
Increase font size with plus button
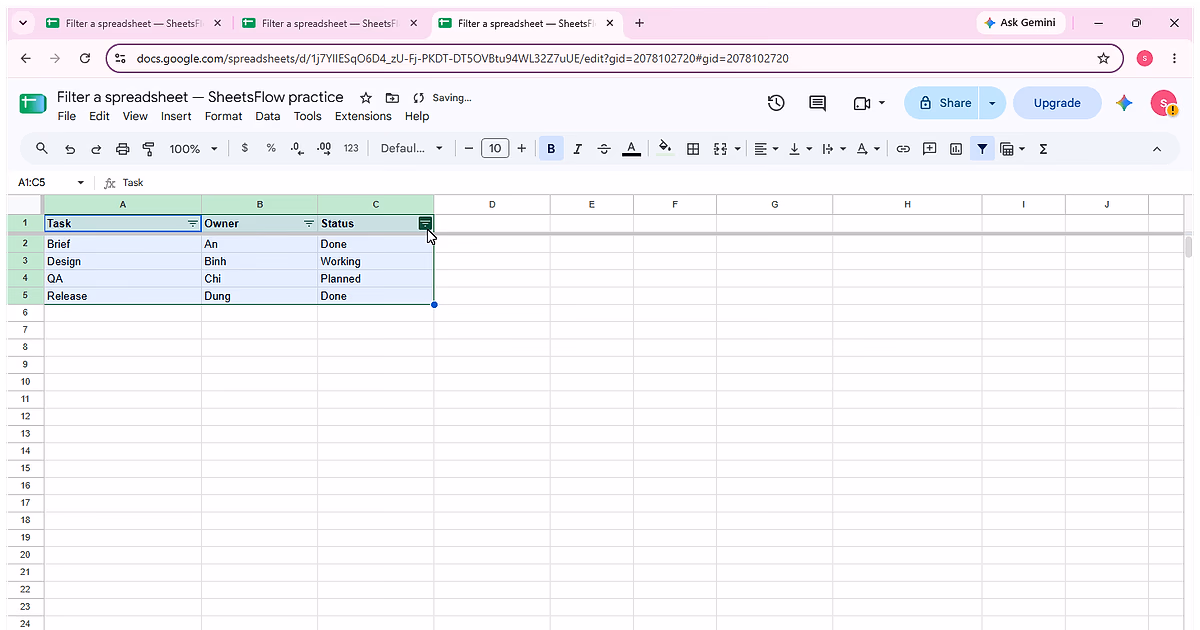point(521,148)
